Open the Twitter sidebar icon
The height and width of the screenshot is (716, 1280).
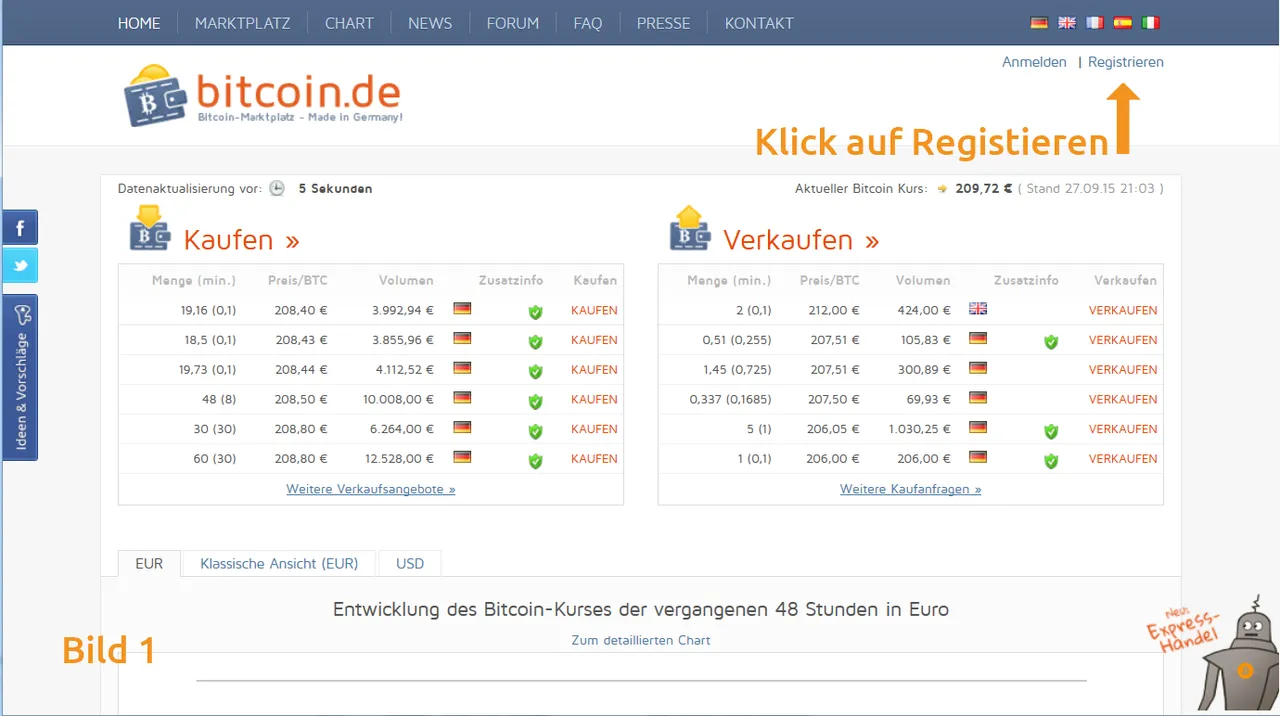tap(20, 266)
